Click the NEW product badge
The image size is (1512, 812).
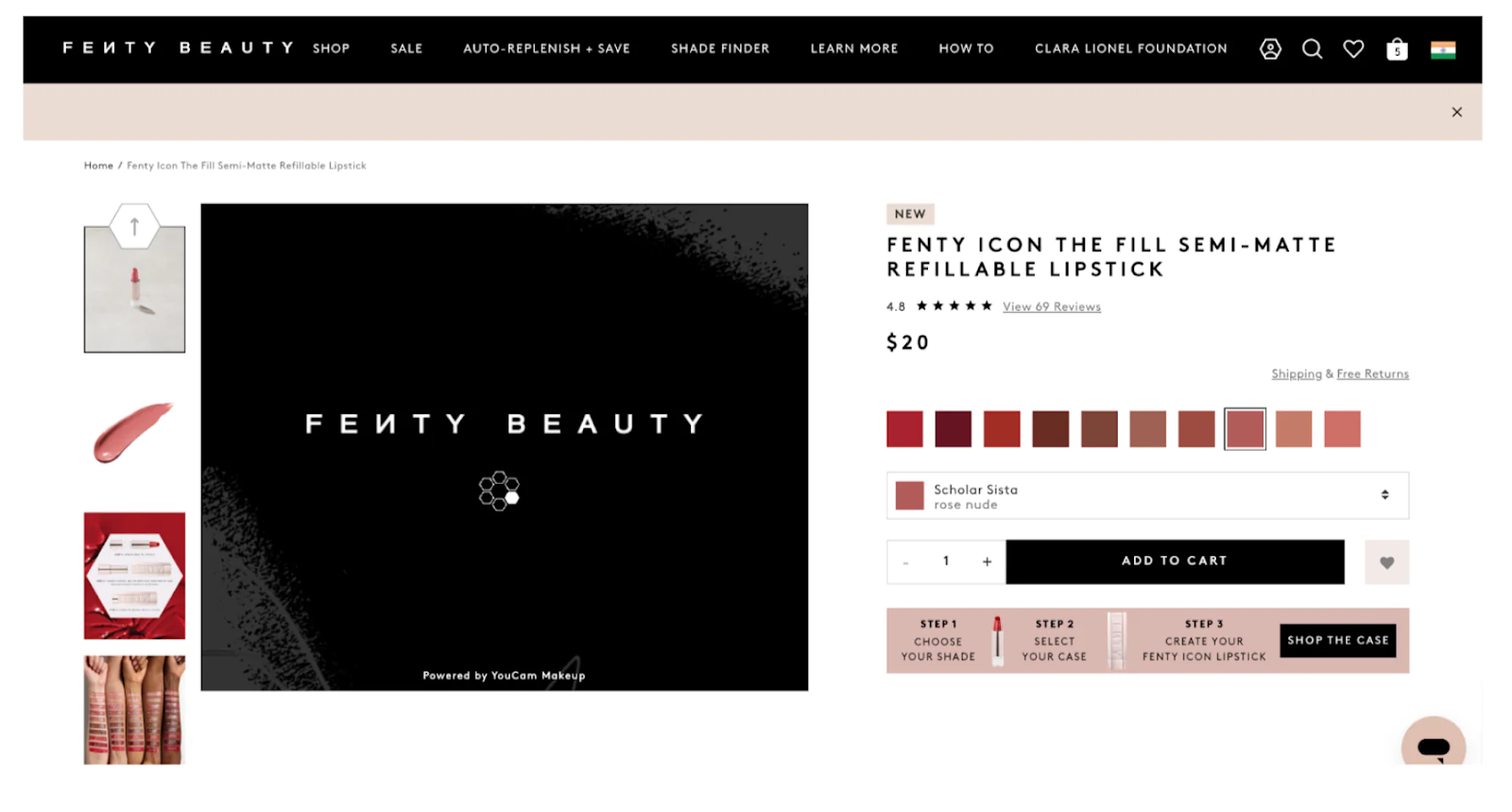[x=910, y=215]
